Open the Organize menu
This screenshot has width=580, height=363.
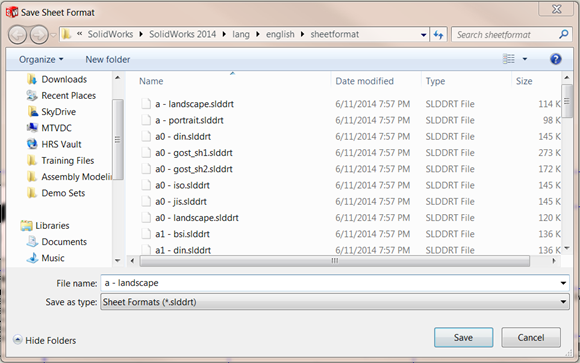pyautogui.click(x=41, y=60)
